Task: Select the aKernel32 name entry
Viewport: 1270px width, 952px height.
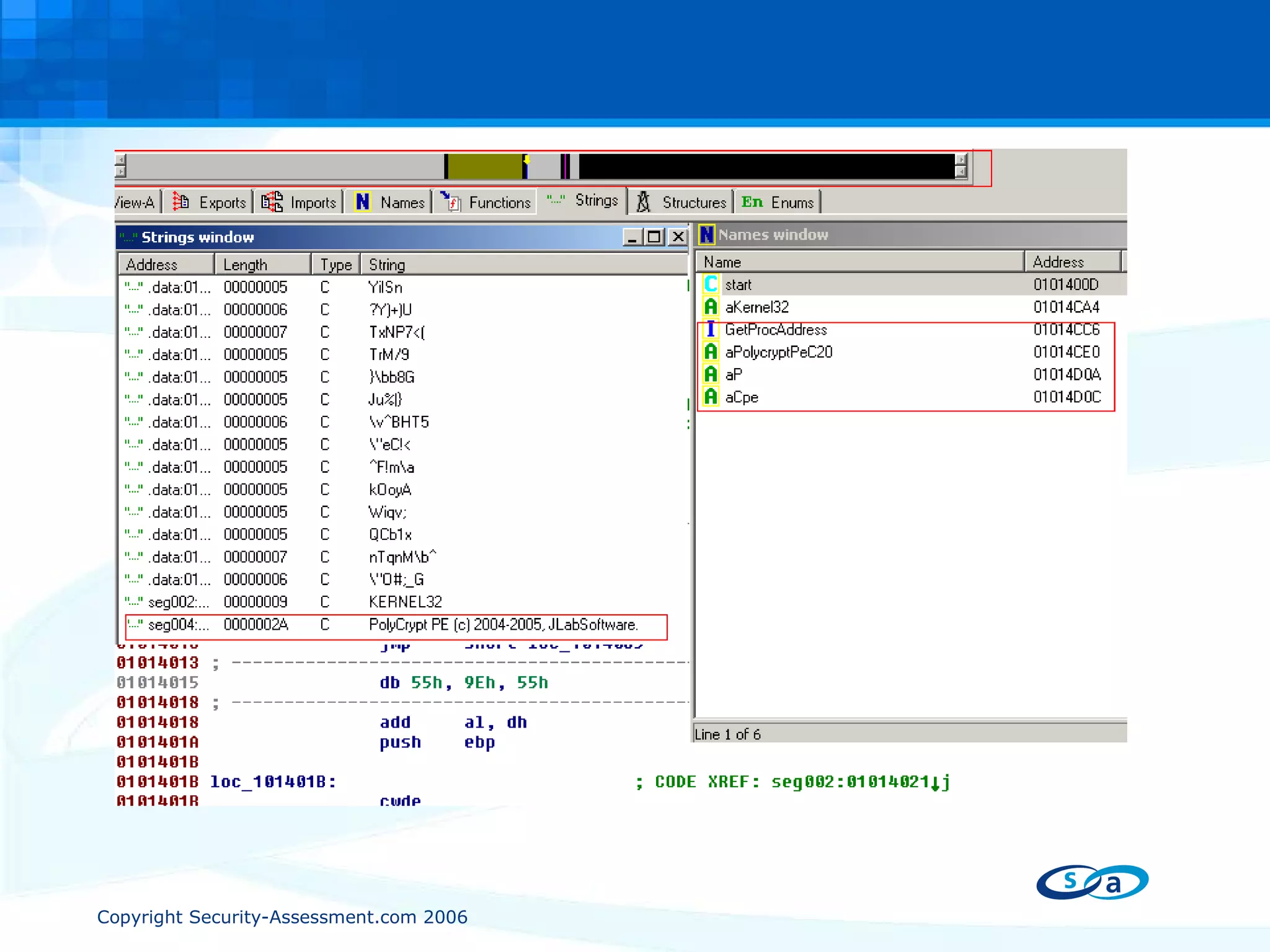Action: (757, 307)
